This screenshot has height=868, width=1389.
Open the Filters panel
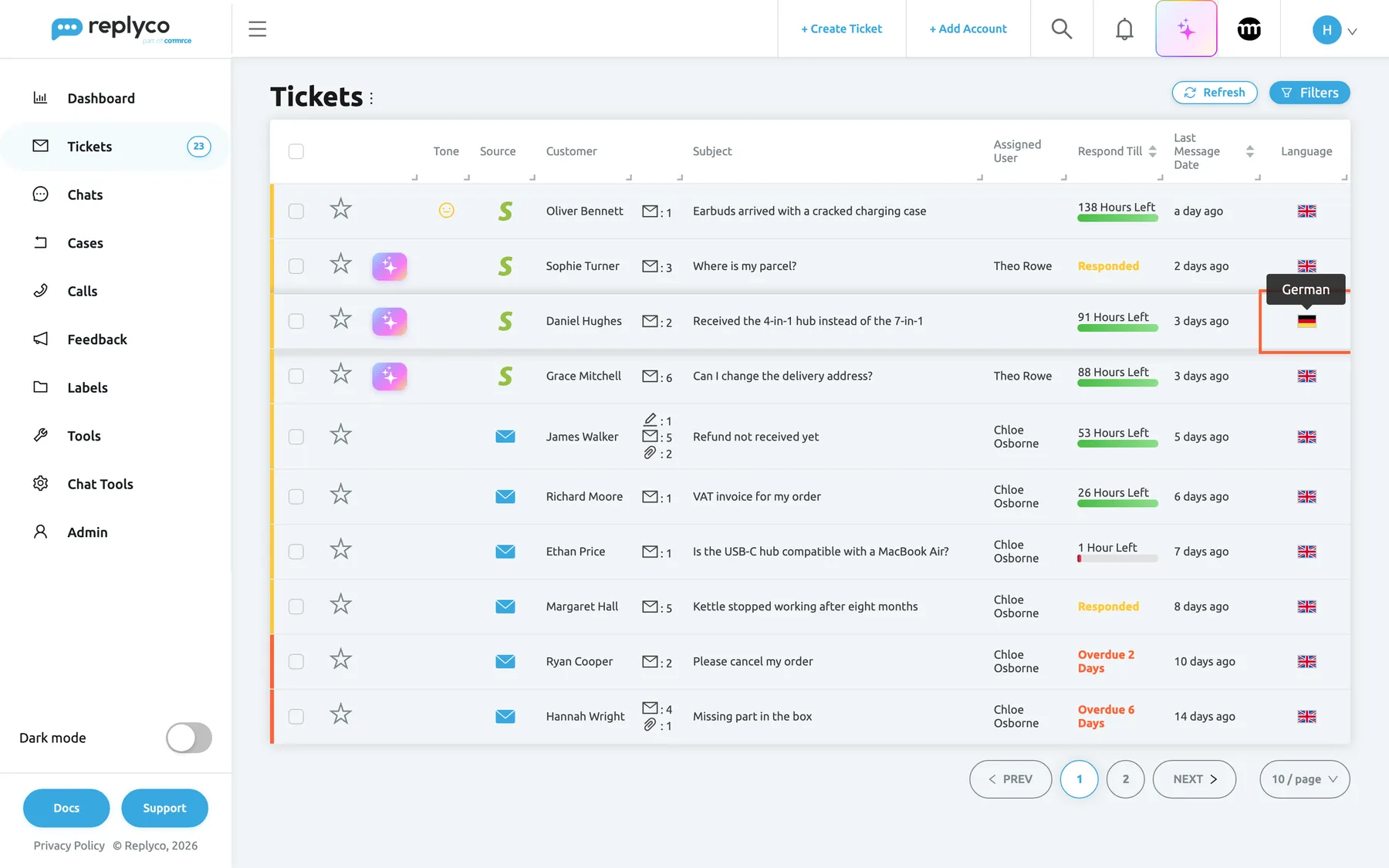click(1310, 93)
